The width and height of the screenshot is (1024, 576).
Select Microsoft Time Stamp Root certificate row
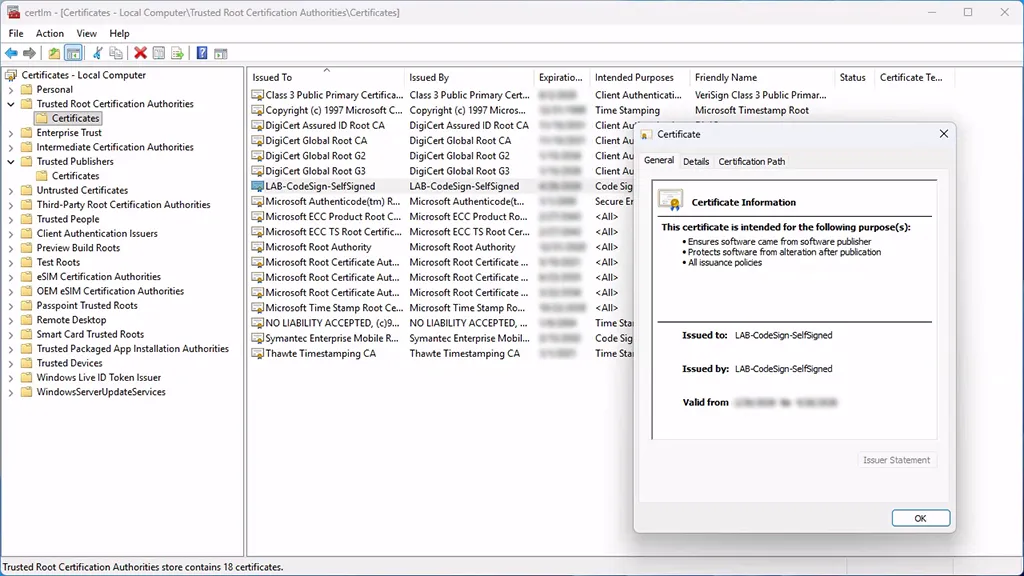441,308
